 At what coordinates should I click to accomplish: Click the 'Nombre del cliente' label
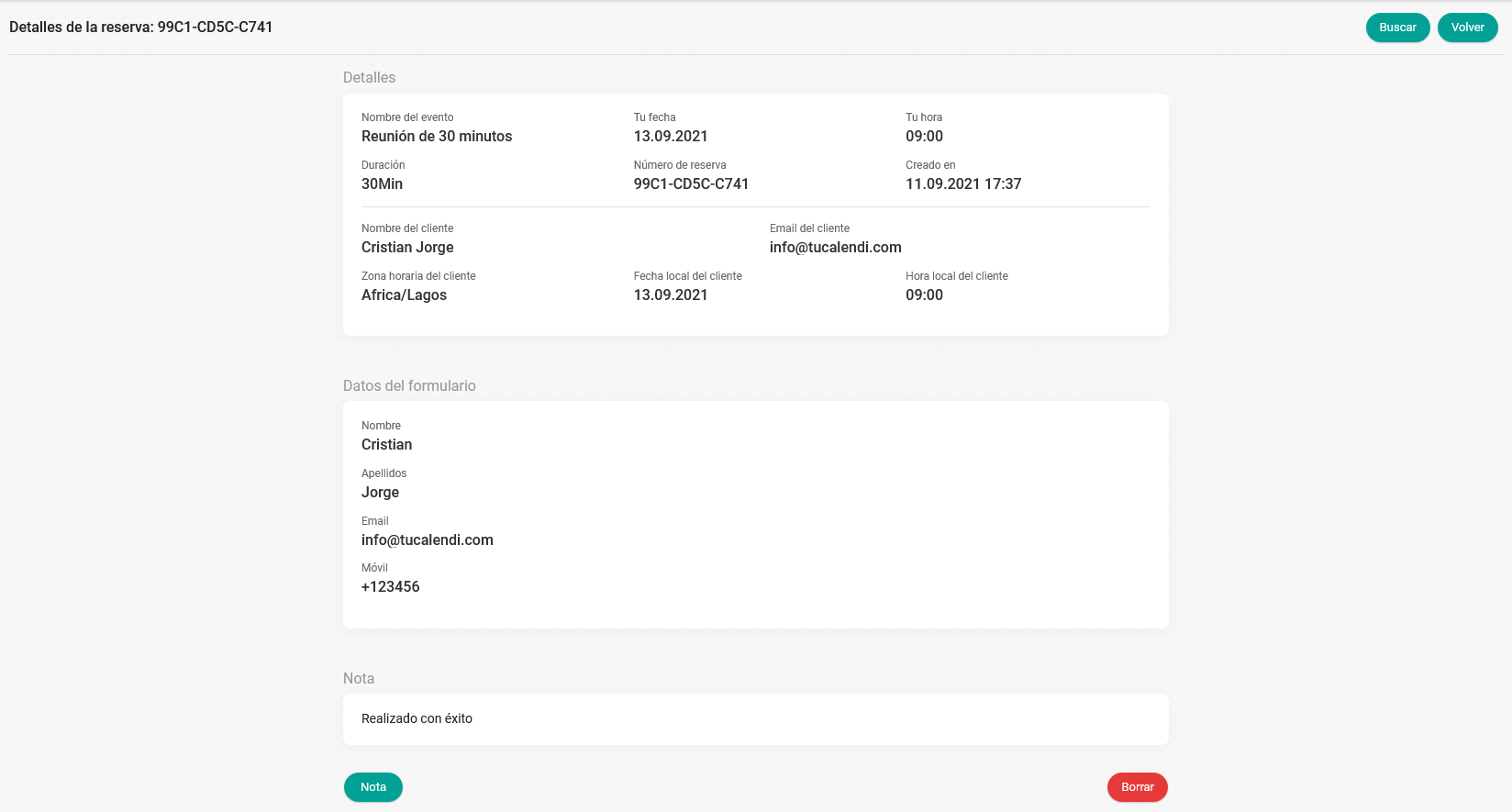coord(407,228)
